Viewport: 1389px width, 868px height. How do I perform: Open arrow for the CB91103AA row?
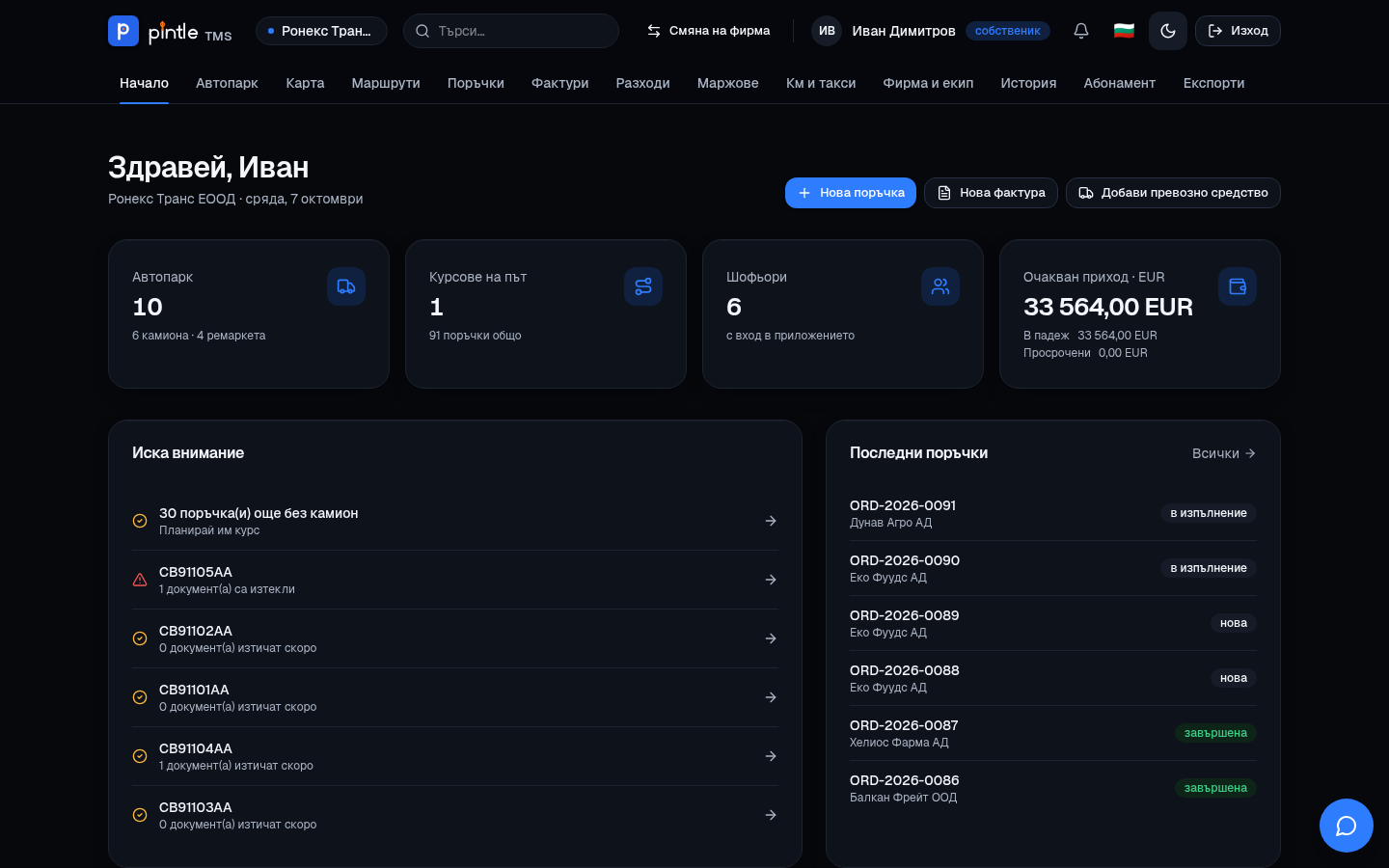pyautogui.click(x=771, y=815)
